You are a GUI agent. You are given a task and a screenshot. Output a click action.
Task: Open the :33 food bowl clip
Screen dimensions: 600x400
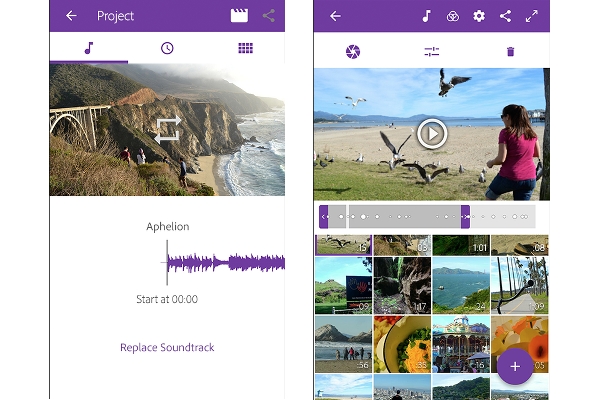(402, 344)
